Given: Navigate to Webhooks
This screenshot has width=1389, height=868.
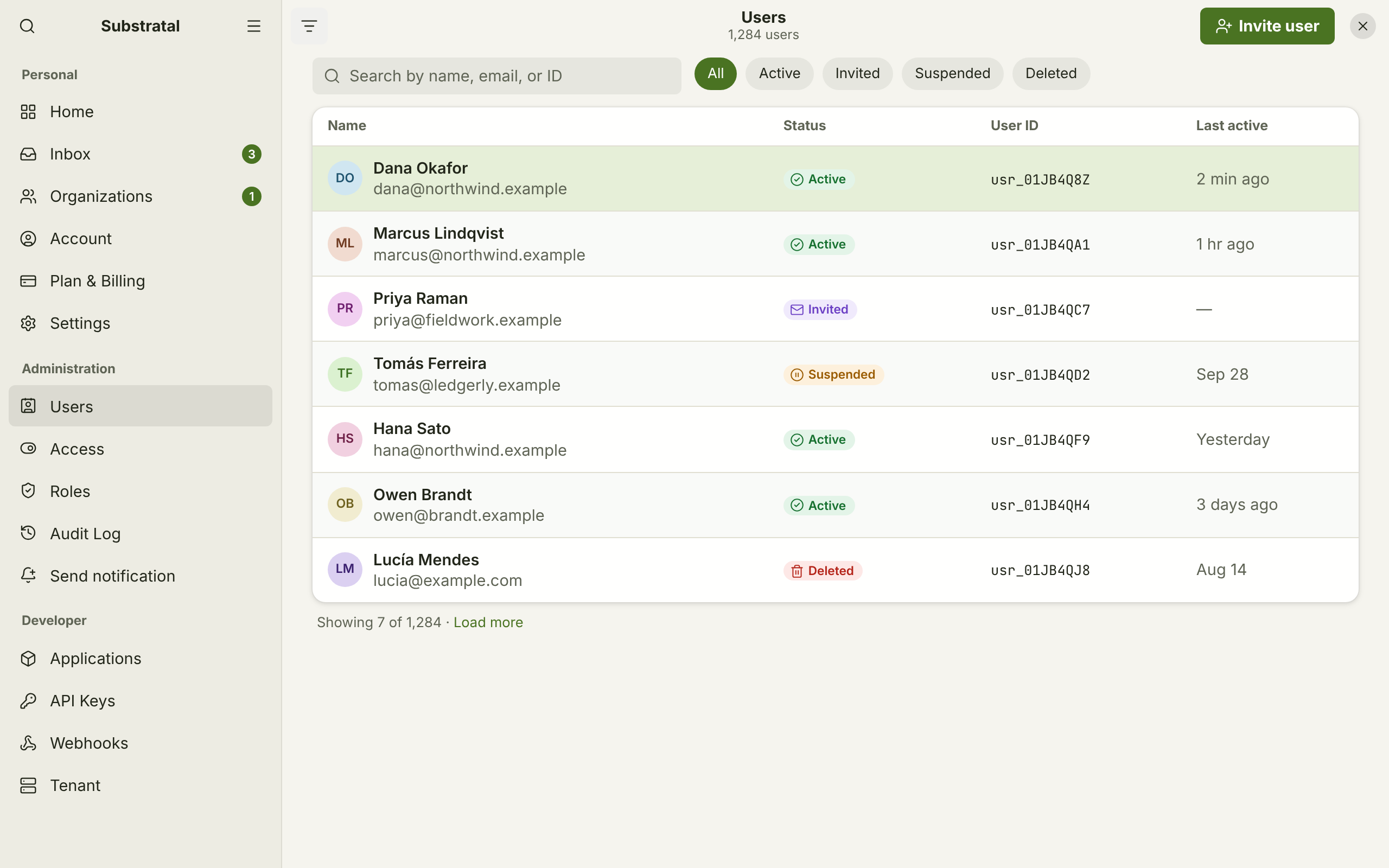Looking at the screenshot, I should coord(141,743).
